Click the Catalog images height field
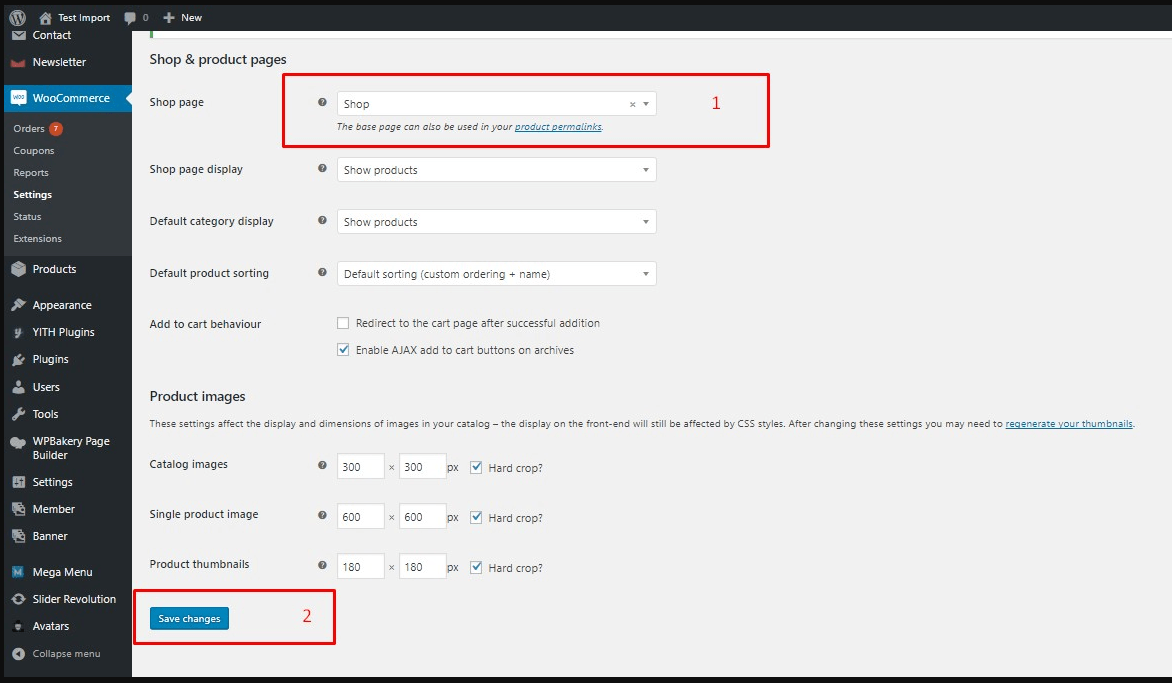Viewport: 1172px width, 683px height. tap(422, 466)
